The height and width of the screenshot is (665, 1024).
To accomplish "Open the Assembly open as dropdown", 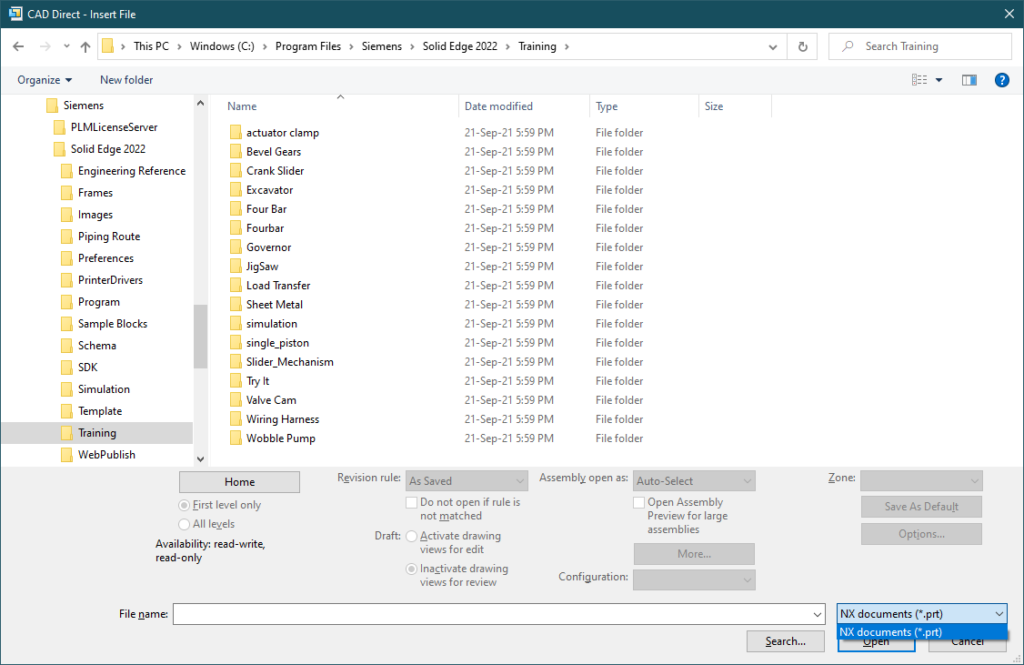I will (694, 481).
